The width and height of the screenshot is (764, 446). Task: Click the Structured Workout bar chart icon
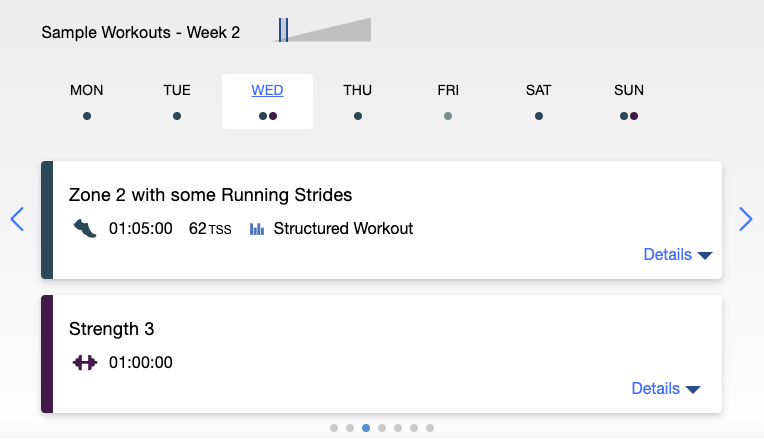pos(257,229)
